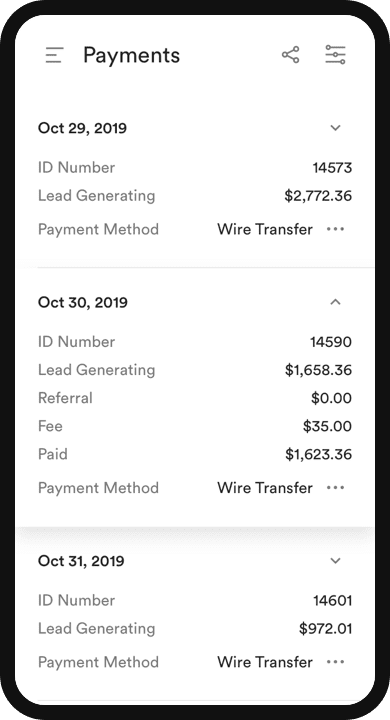Click the Payments page title
The height and width of the screenshot is (720, 390).
pos(131,56)
